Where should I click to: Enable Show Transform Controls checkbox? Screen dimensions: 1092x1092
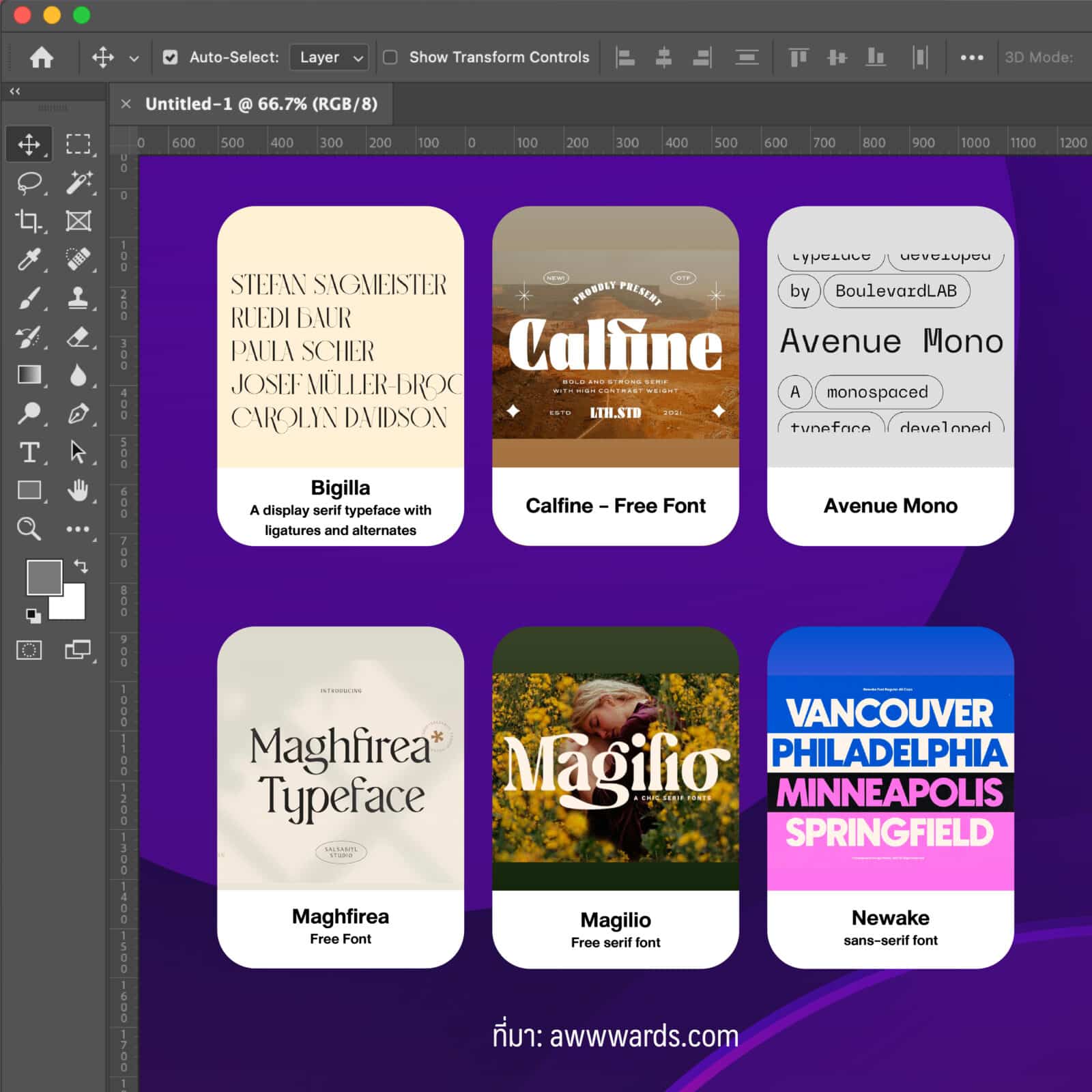point(390,57)
